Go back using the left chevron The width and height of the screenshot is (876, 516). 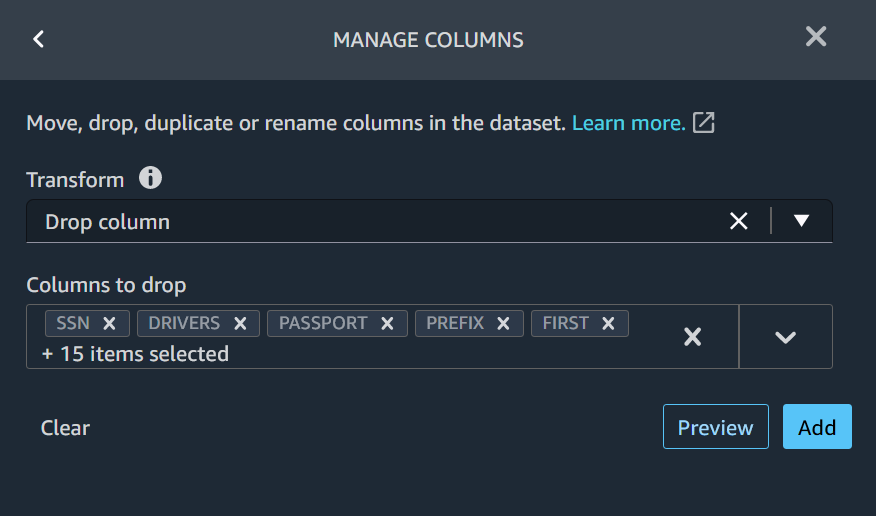pos(39,39)
